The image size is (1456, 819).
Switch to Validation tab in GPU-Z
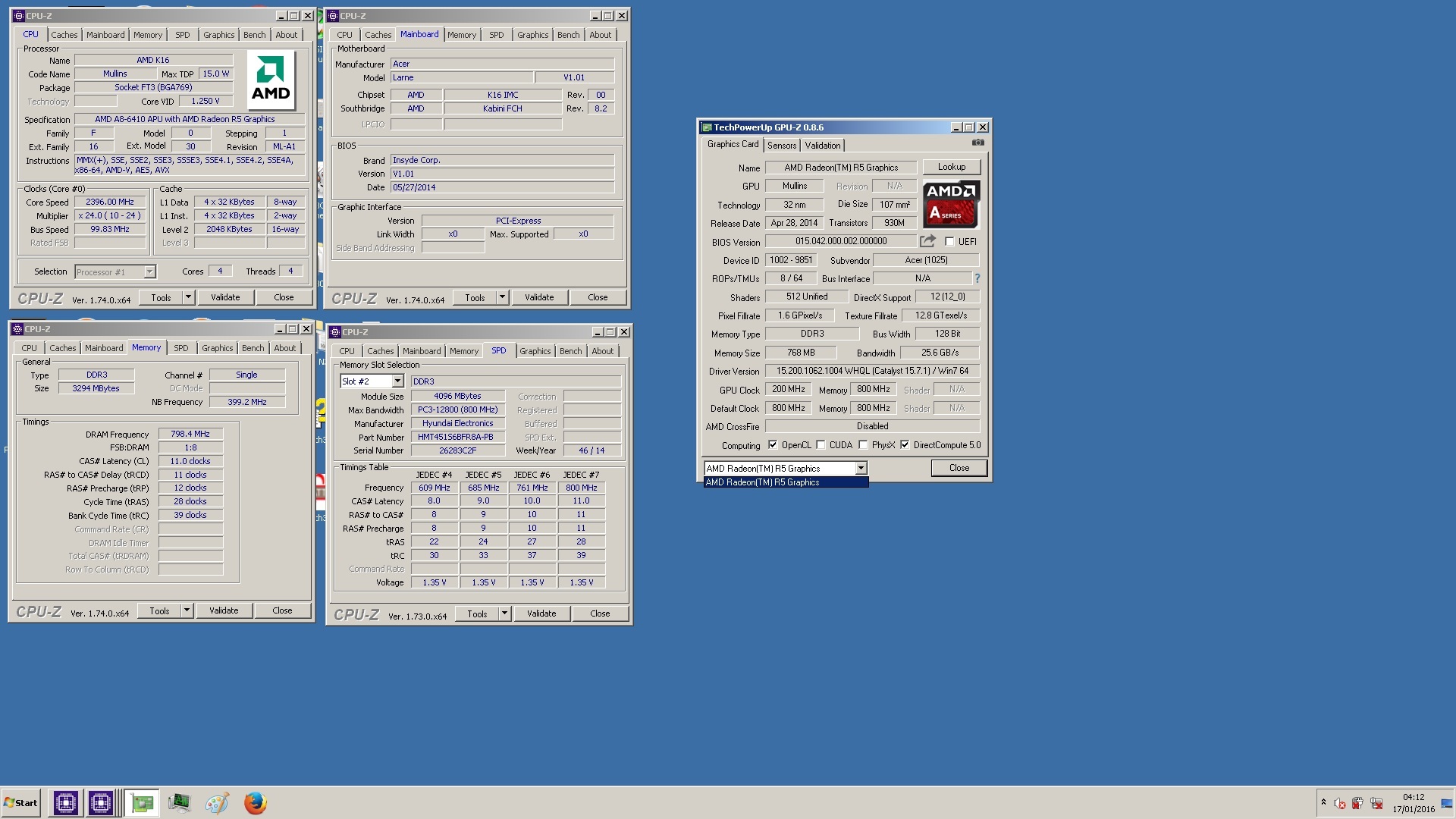pos(823,146)
